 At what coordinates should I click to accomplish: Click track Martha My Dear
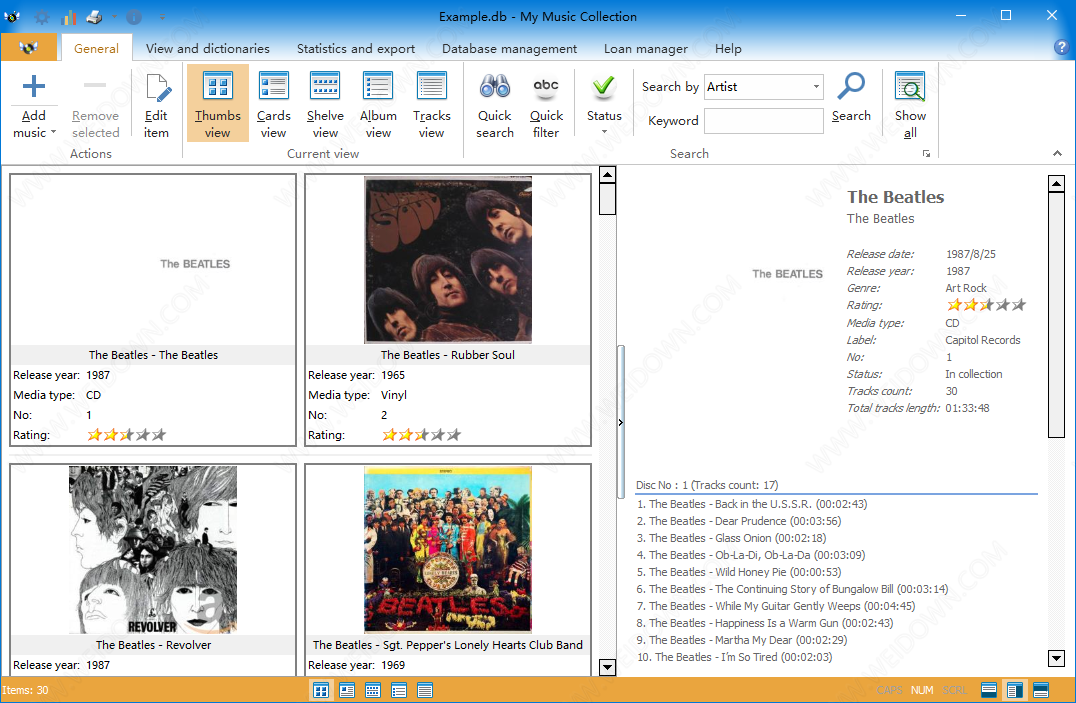[741, 640]
